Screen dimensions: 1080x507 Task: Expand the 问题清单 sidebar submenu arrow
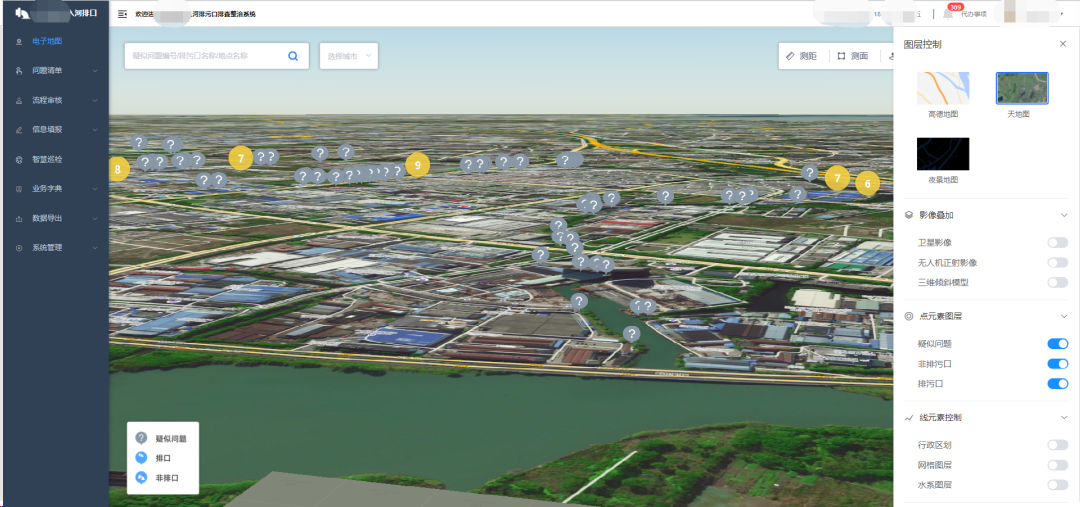pos(95,70)
